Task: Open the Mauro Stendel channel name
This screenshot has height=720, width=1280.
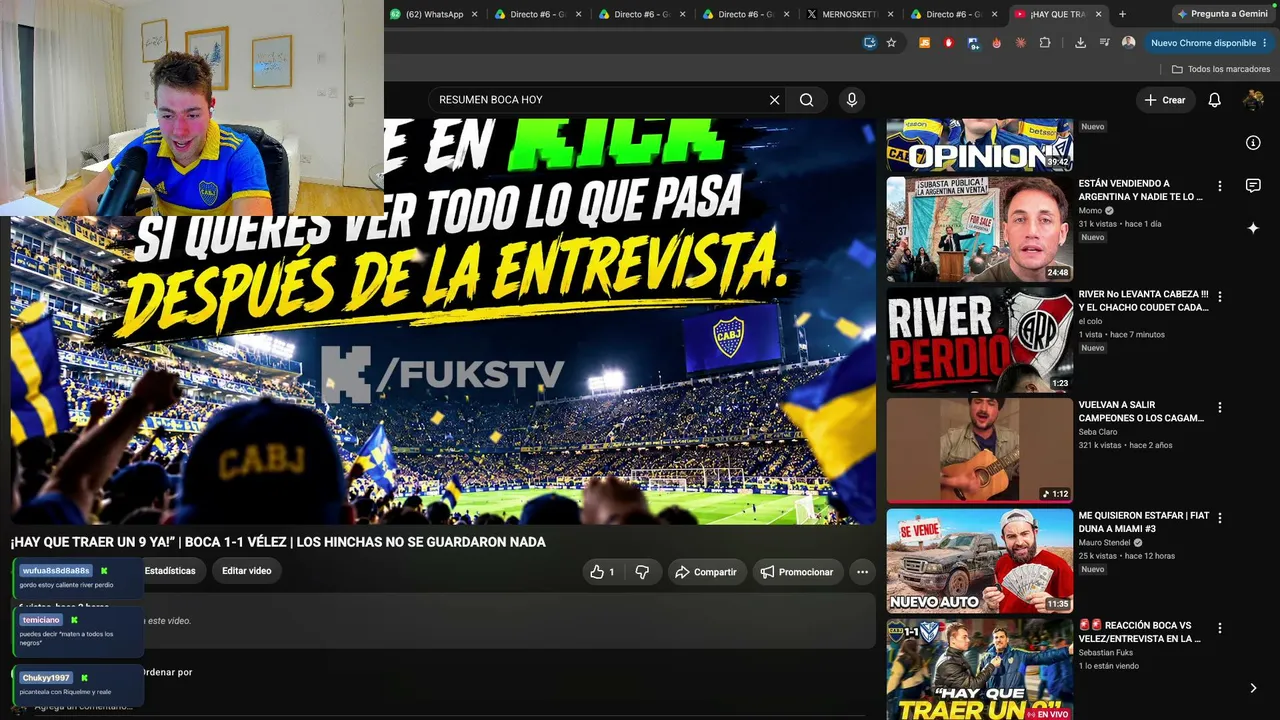Action: (1105, 543)
